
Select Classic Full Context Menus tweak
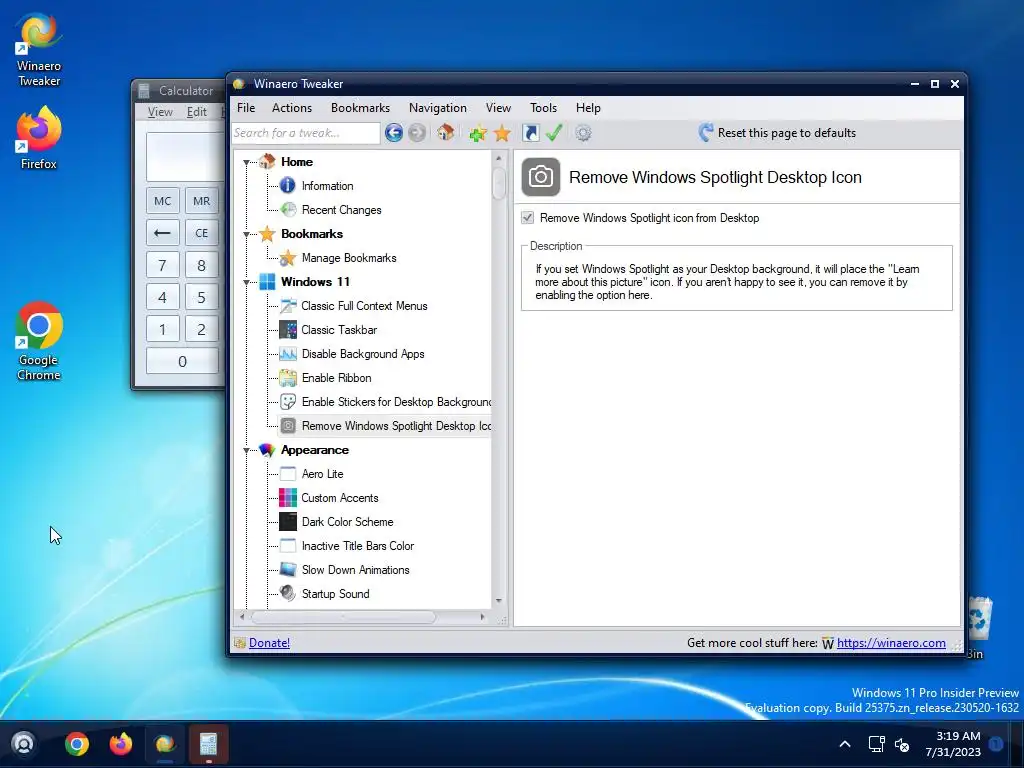[x=364, y=306]
